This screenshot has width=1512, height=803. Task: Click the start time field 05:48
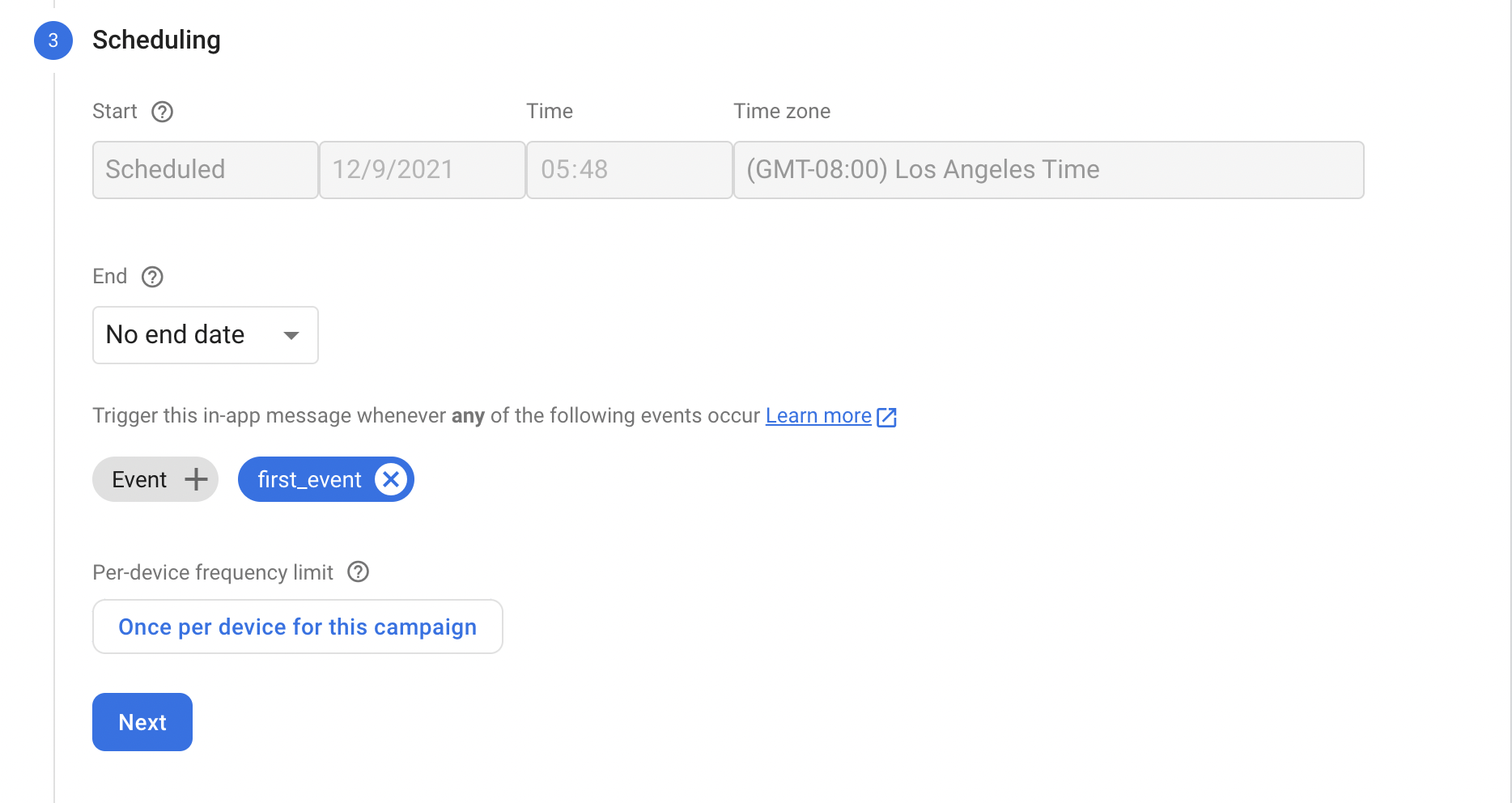pyautogui.click(x=629, y=170)
